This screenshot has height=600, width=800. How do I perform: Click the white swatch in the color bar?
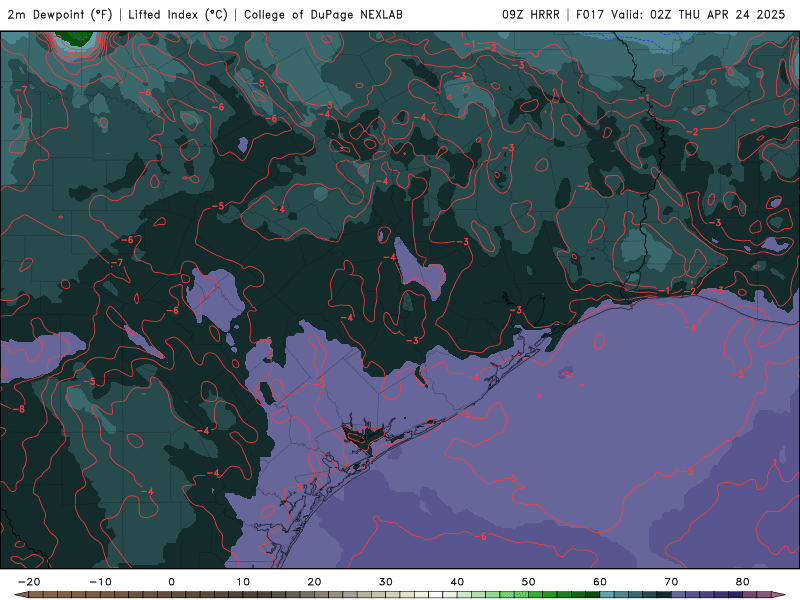point(436,595)
